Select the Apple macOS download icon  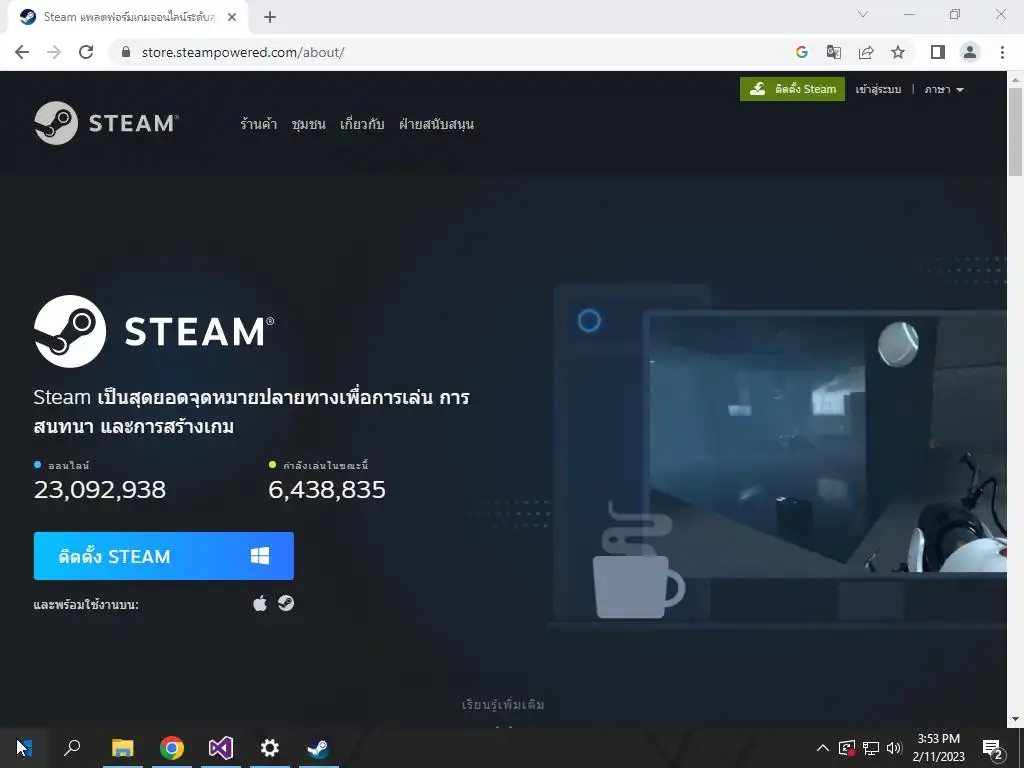tap(260, 603)
